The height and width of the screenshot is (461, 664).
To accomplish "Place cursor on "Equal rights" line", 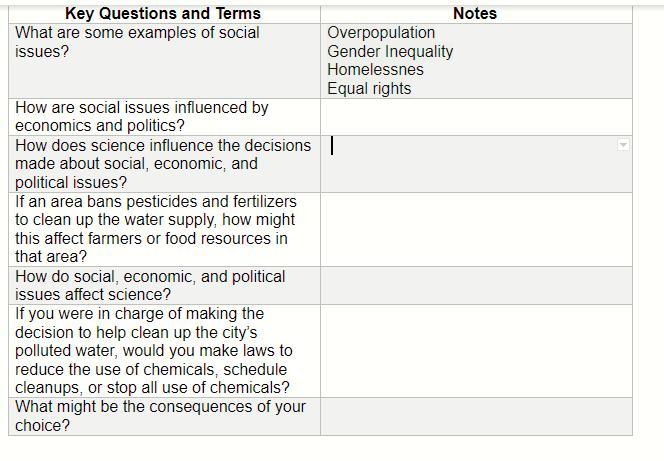I will click(x=369, y=88).
